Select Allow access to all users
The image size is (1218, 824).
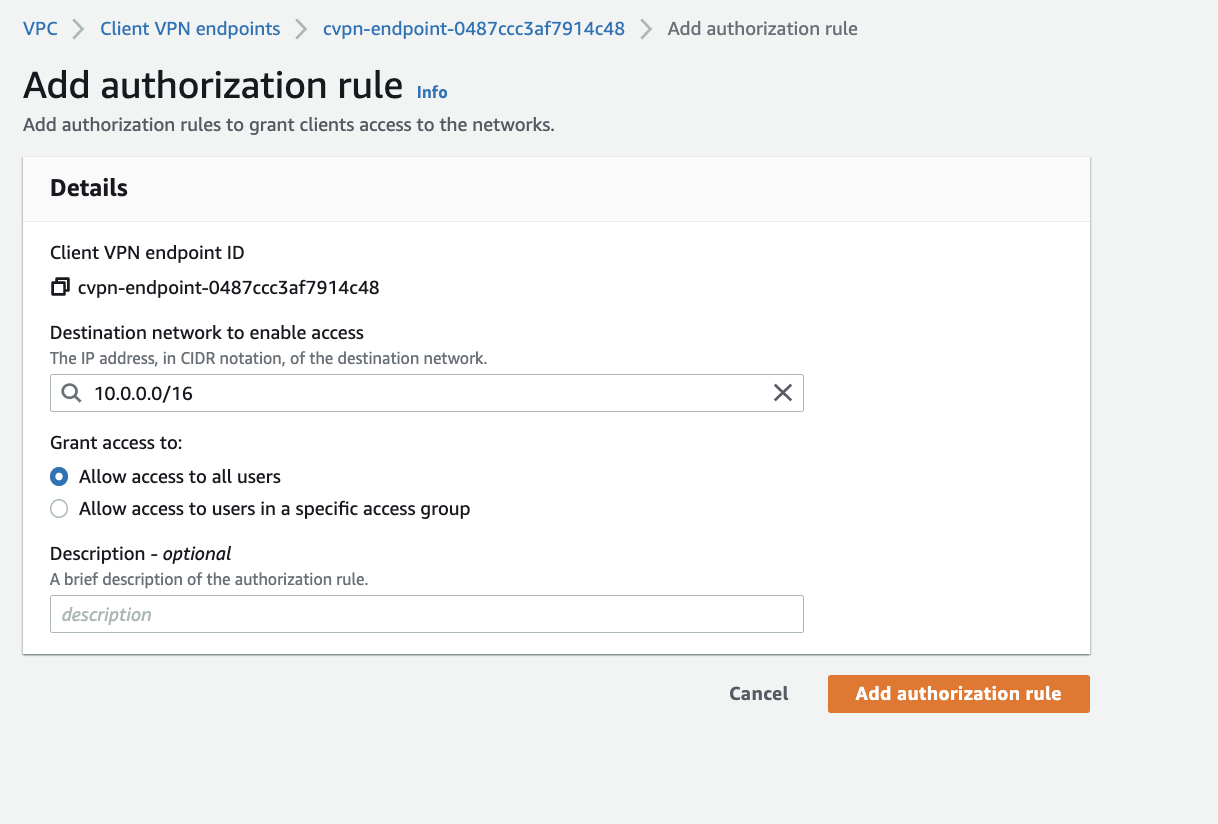(x=59, y=477)
